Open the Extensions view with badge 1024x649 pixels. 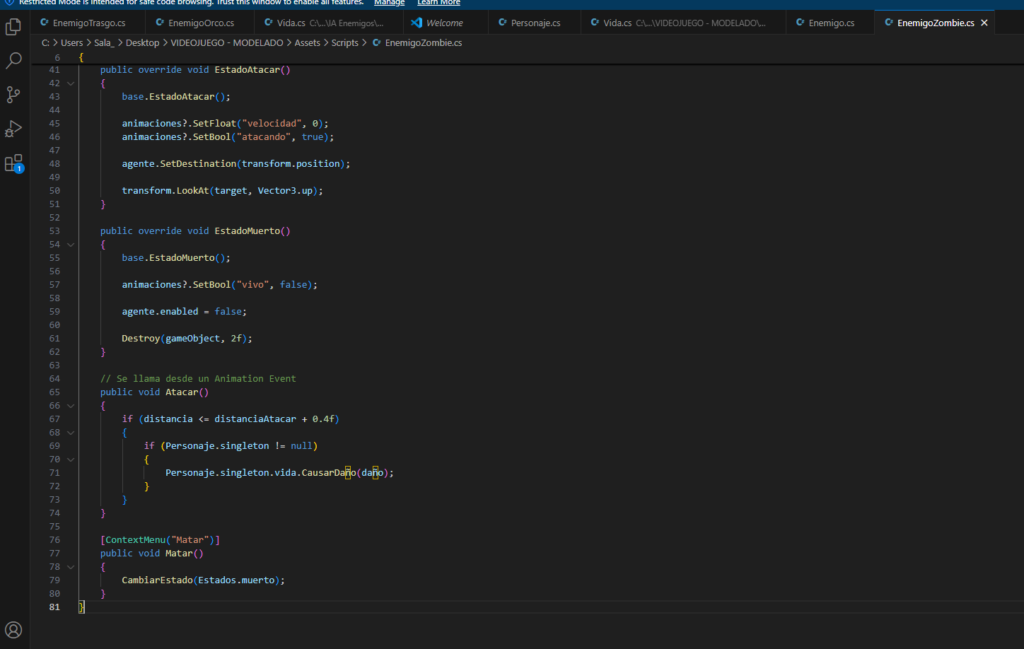click(14, 163)
